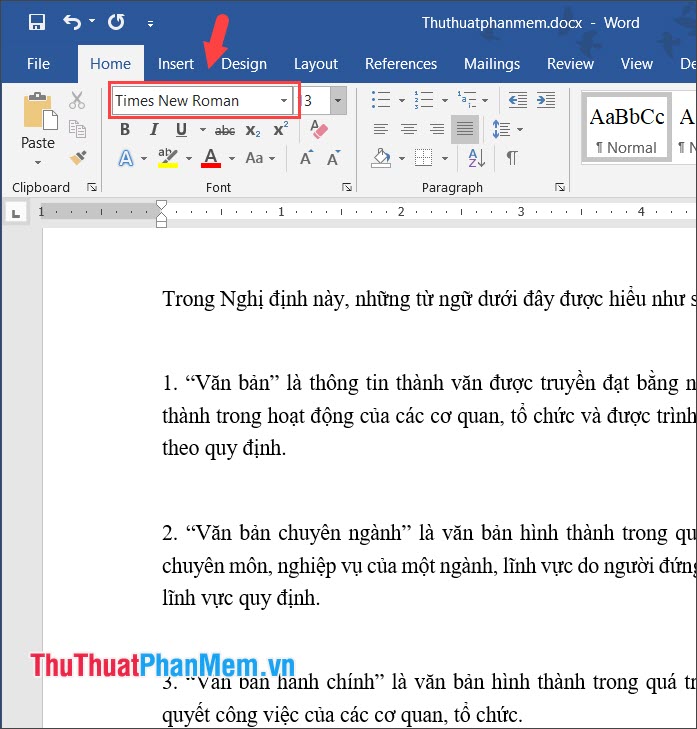Toggle Strikethrough formatting
The width and height of the screenshot is (697, 729).
point(225,131)
